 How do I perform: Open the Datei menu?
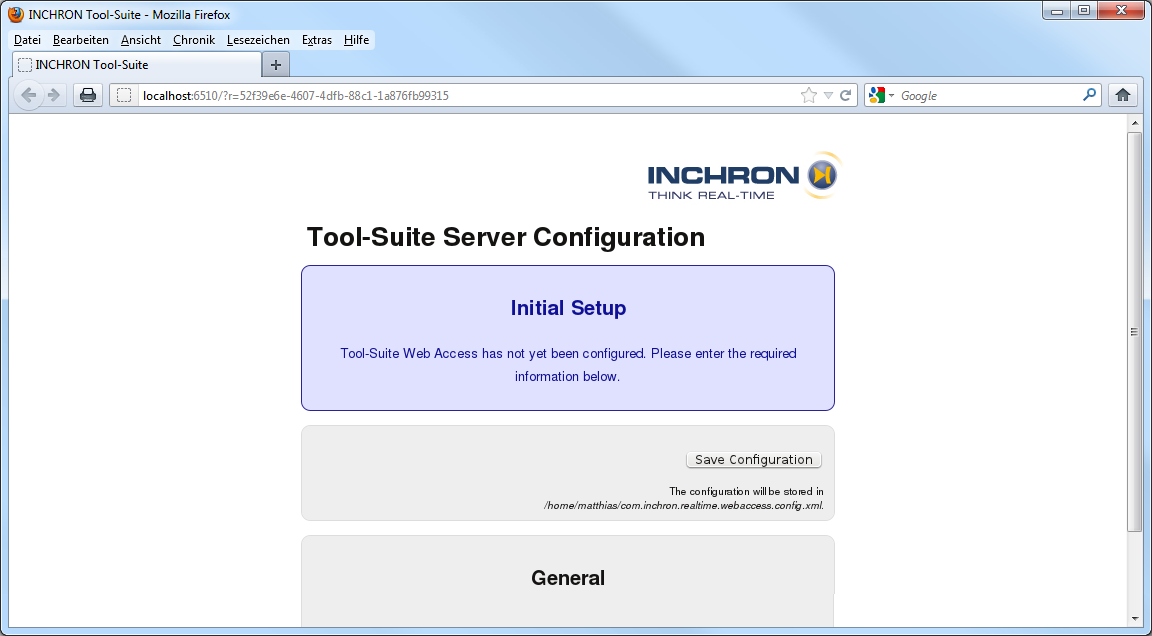click(27, 40)
